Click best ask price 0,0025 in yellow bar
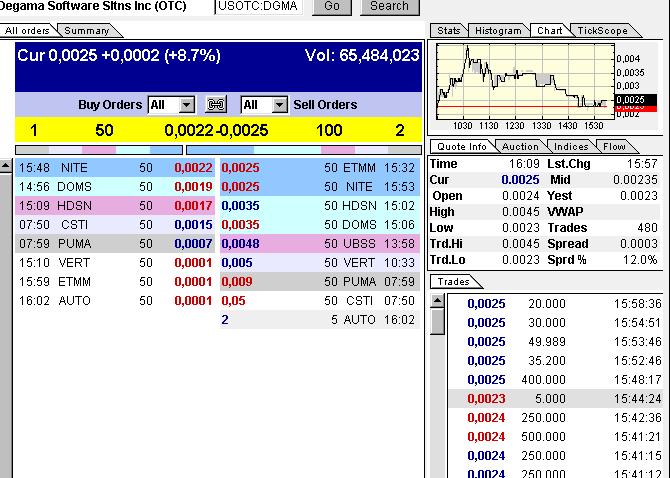The image size is (670, 478). [244, 130]
